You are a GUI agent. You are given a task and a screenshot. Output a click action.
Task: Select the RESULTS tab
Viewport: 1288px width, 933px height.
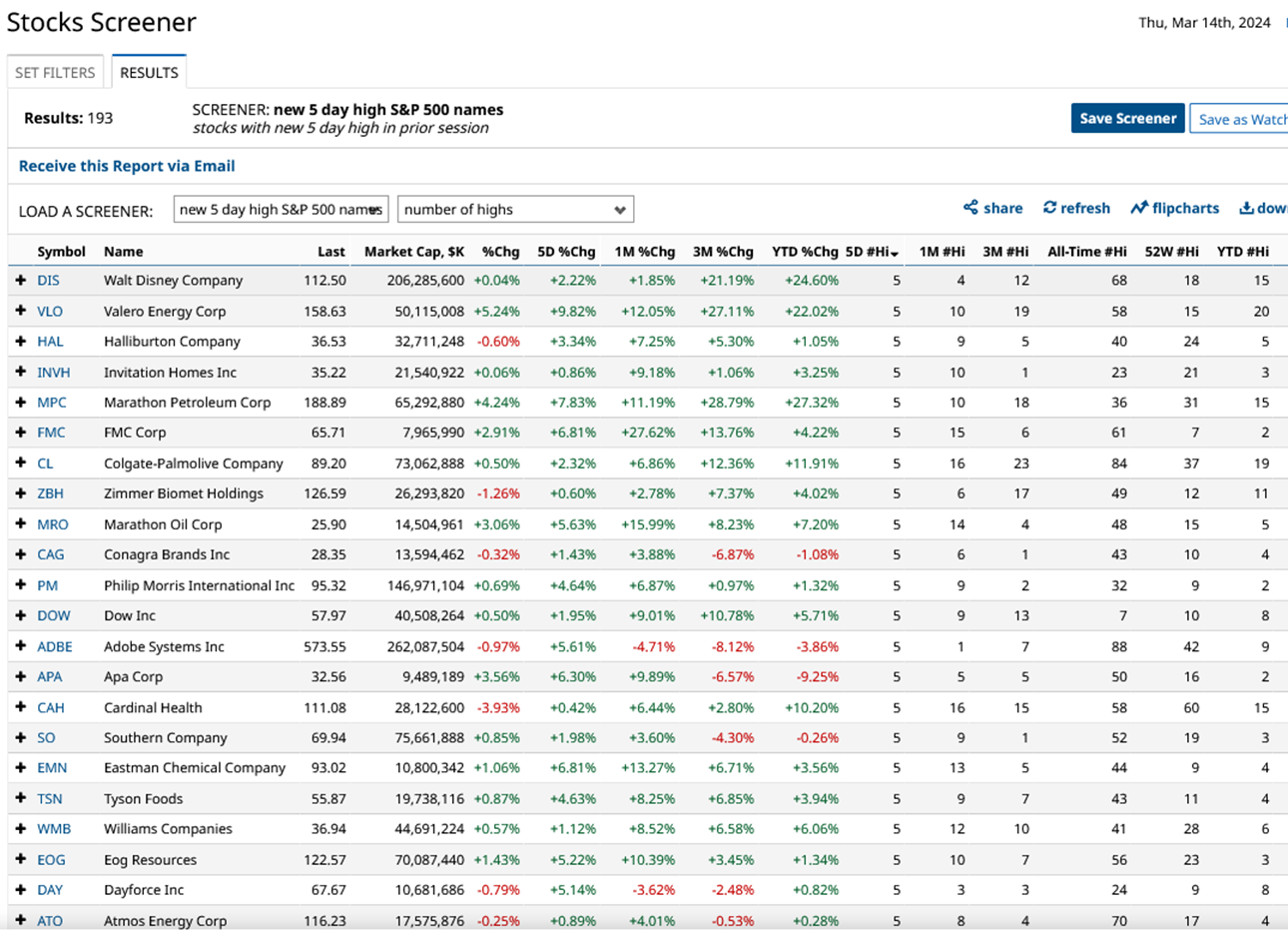149,73
